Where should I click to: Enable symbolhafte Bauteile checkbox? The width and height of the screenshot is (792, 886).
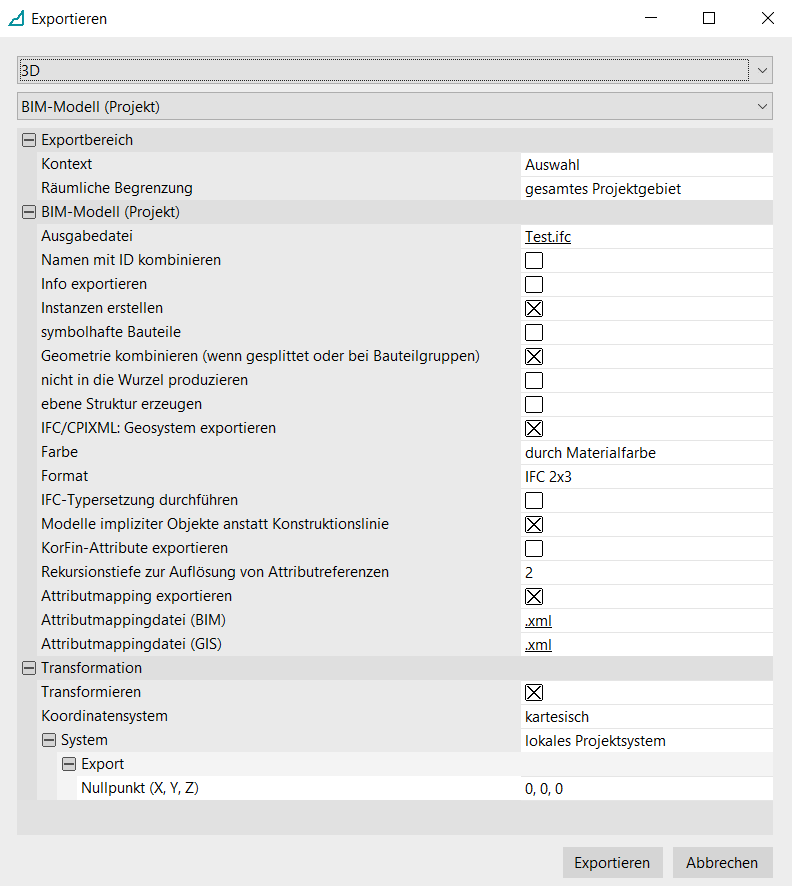[x=534, y=332]
